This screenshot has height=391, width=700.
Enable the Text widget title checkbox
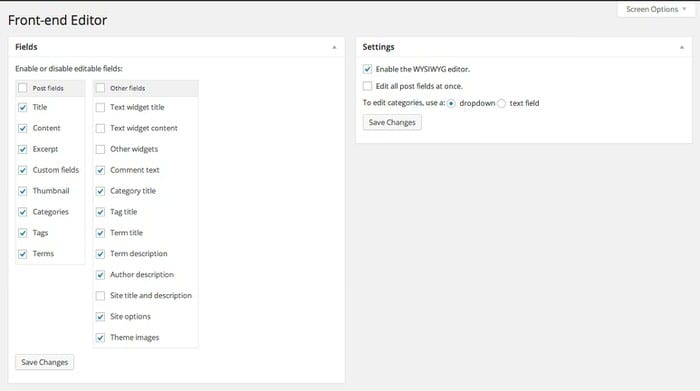pyautogui.click(x=100, y=108)
